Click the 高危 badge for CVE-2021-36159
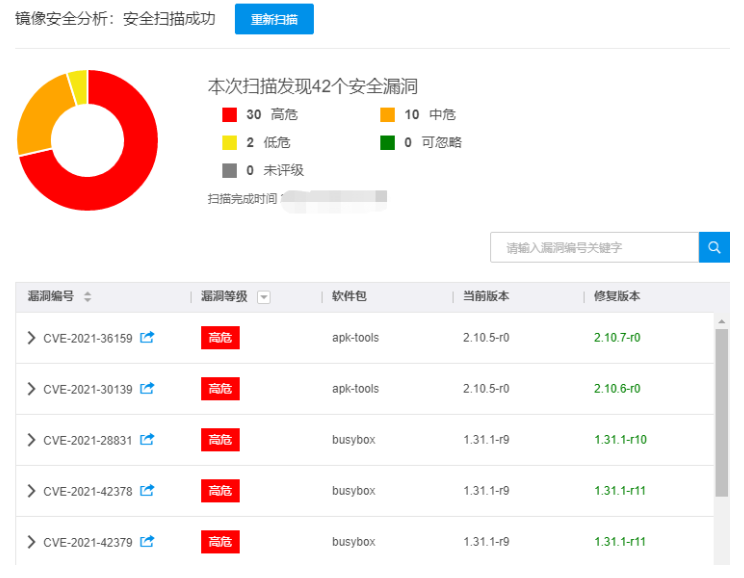 pos(220,338)
